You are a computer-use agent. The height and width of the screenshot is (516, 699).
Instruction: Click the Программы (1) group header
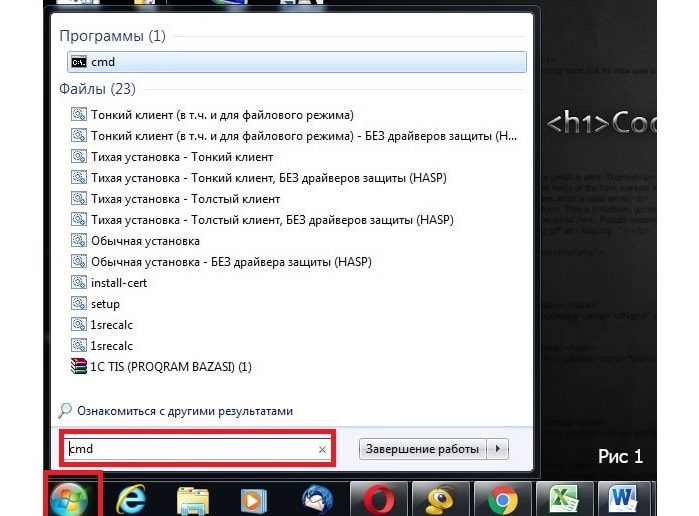112,36
